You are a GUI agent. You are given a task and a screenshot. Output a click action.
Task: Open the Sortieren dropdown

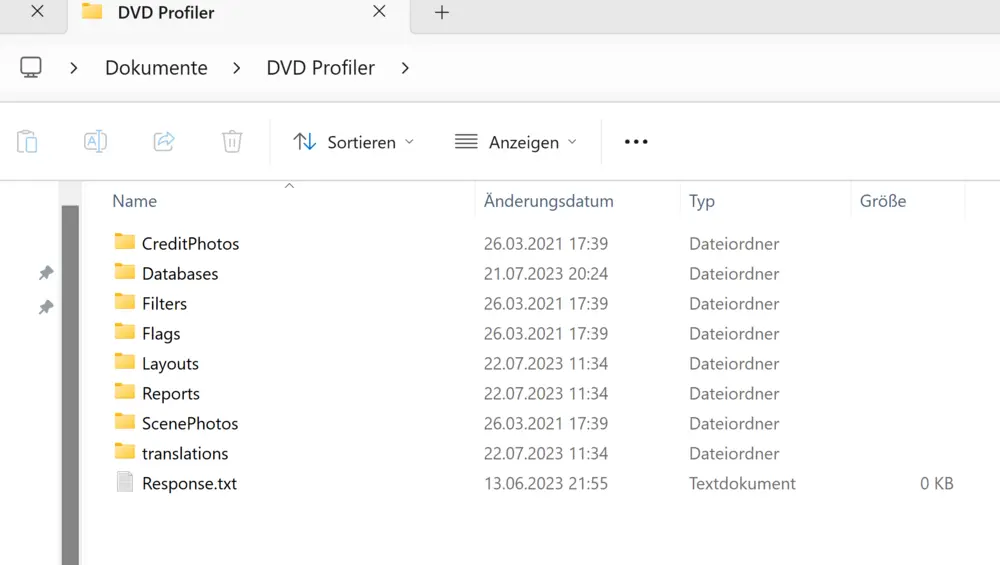tap(354, 142)
